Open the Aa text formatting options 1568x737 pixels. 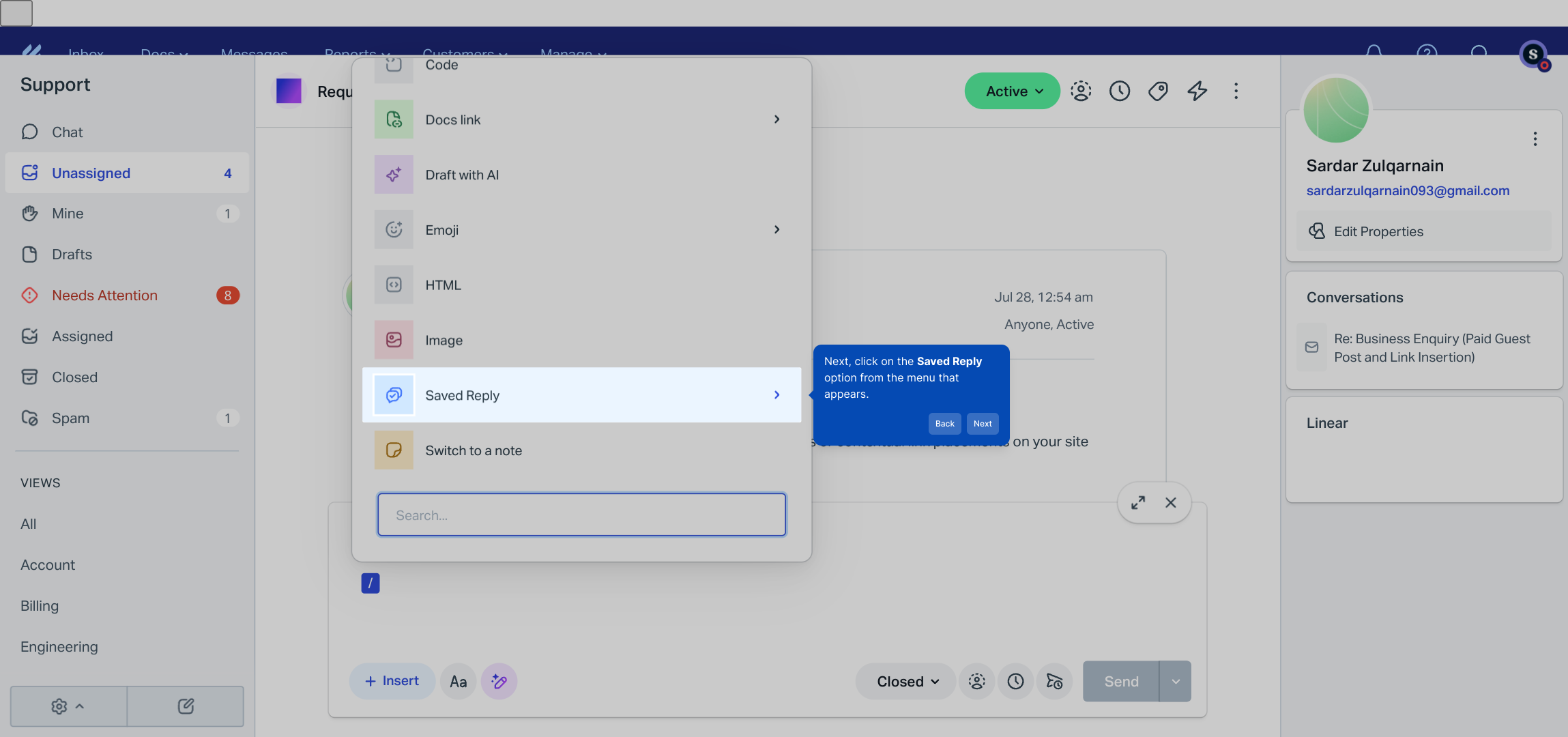click(x=459, y=681)
